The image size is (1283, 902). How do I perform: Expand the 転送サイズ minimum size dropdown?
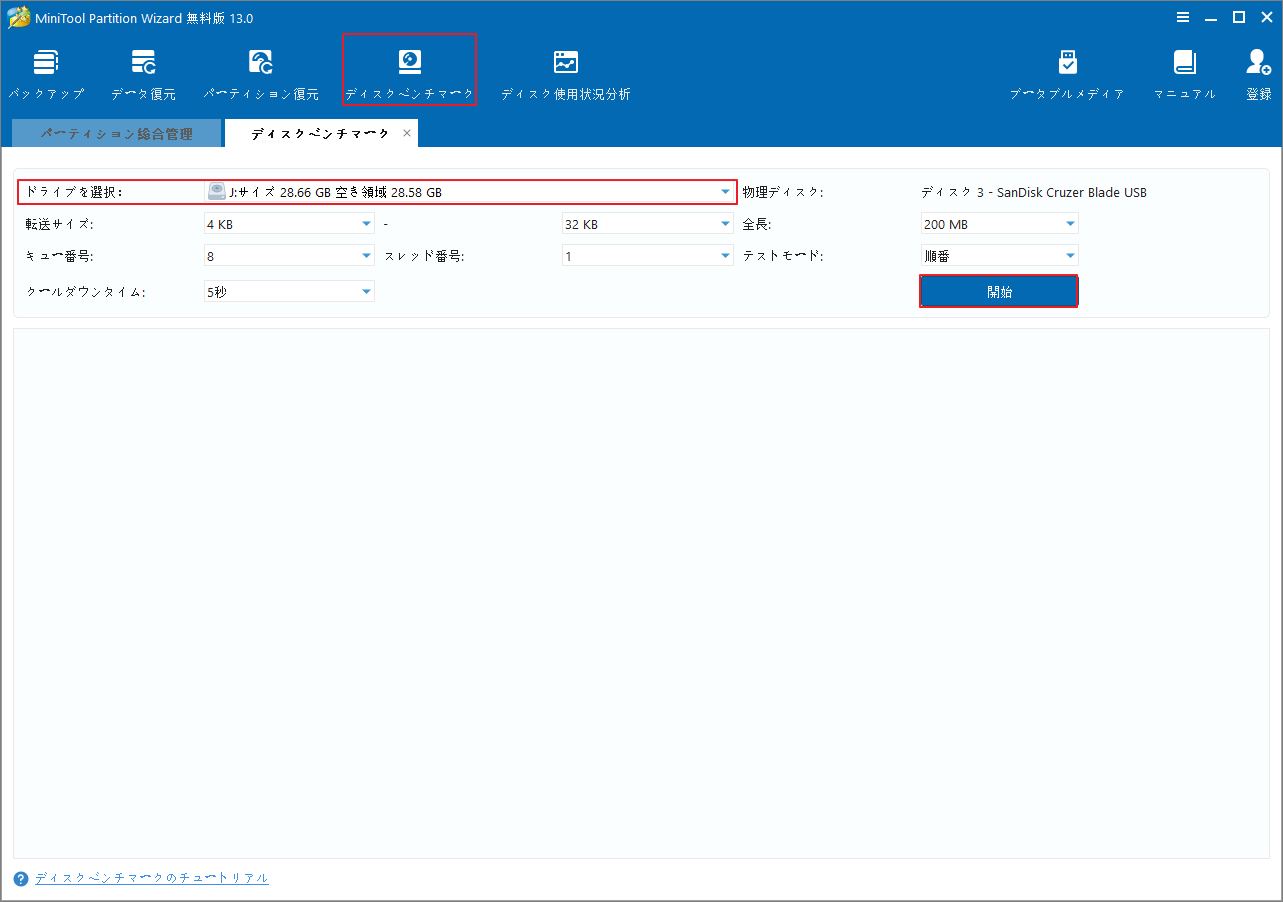365,223
